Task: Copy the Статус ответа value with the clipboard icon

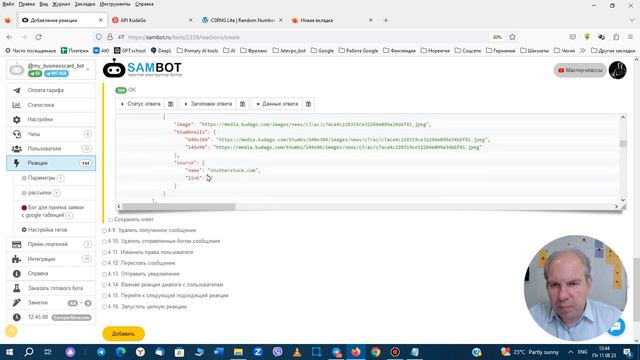Action: click(171, 104)
